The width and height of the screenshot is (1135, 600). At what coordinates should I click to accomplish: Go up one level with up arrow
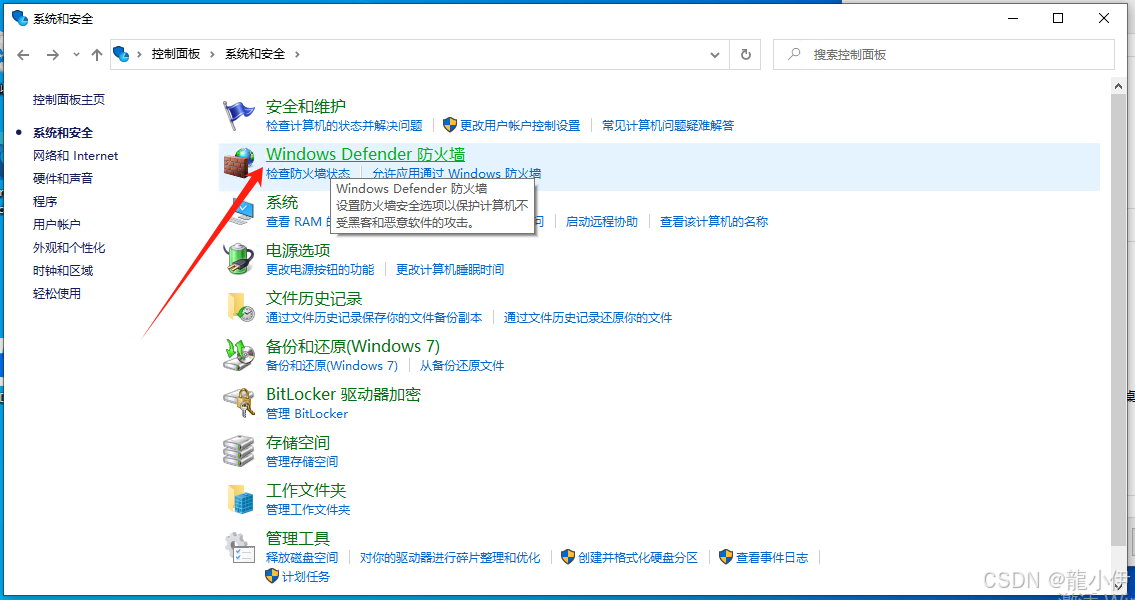(97, 54)
